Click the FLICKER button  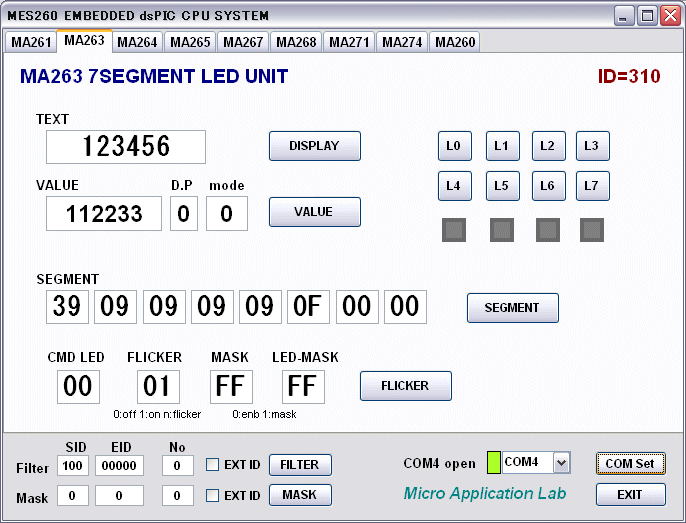click(x=406, y=386)
